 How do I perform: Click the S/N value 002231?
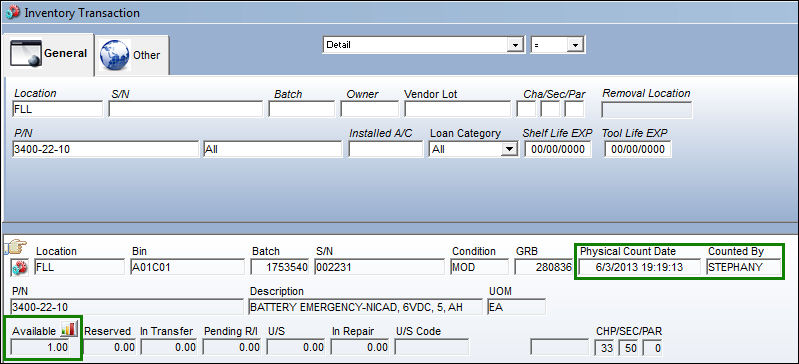(x=379, y=267)
